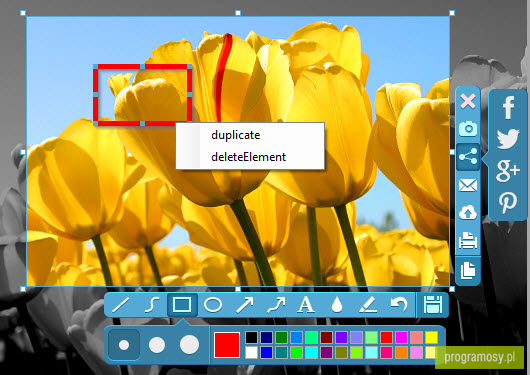Copy the screenshot to the clipboard
530x375 pixels.
point(468,270)
